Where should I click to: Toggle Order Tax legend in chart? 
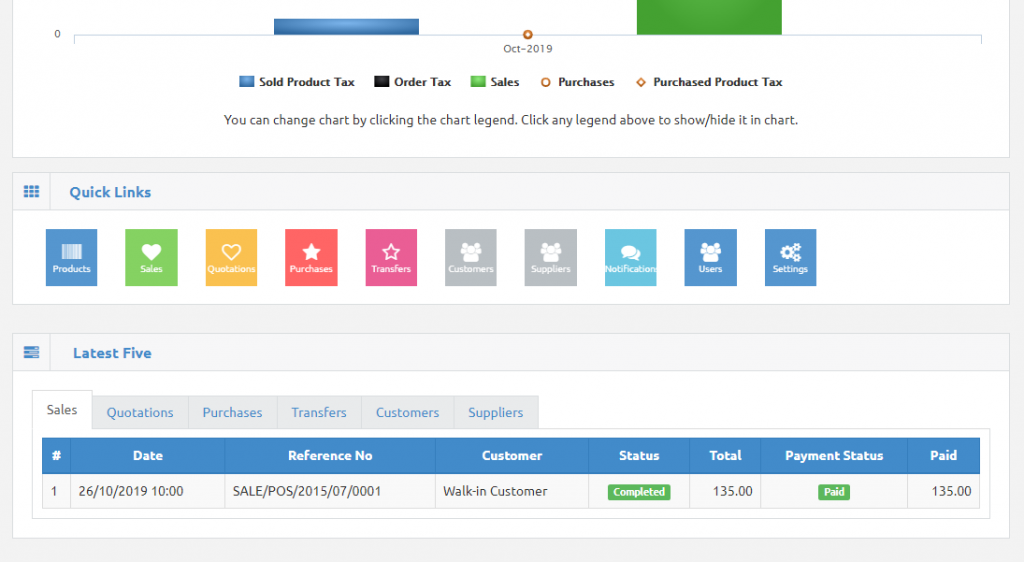click(x=412, y=82)
